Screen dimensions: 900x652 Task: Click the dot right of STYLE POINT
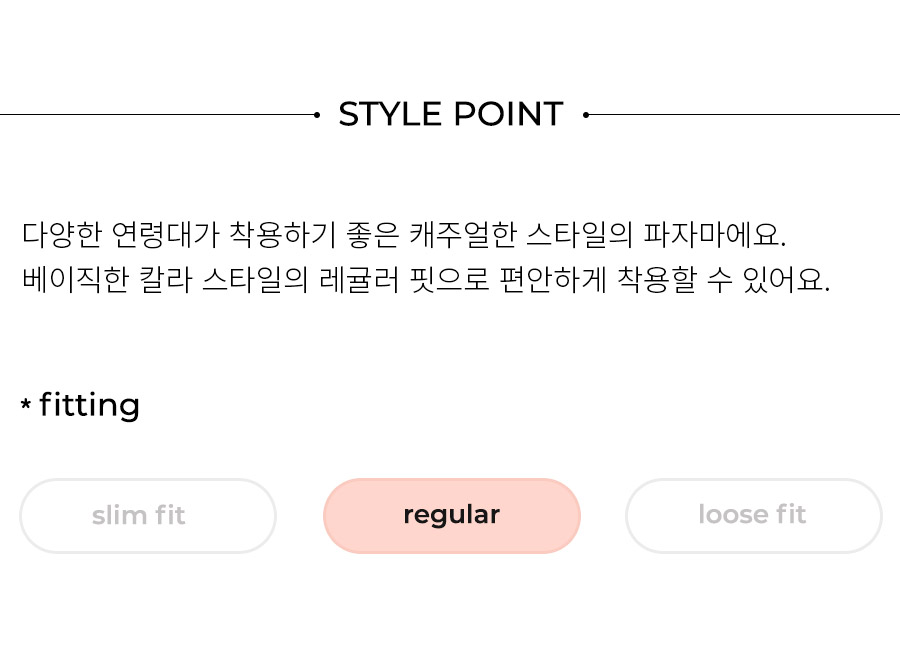585,115
